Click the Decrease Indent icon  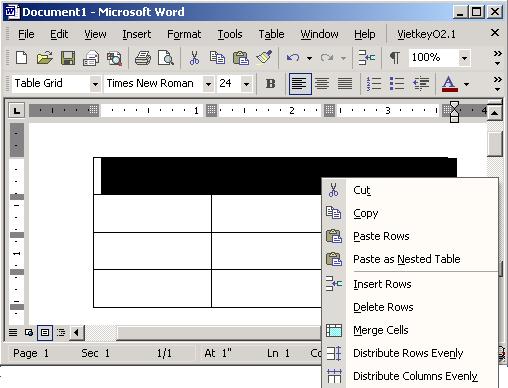pyautogui.click(x=421, y=84)
